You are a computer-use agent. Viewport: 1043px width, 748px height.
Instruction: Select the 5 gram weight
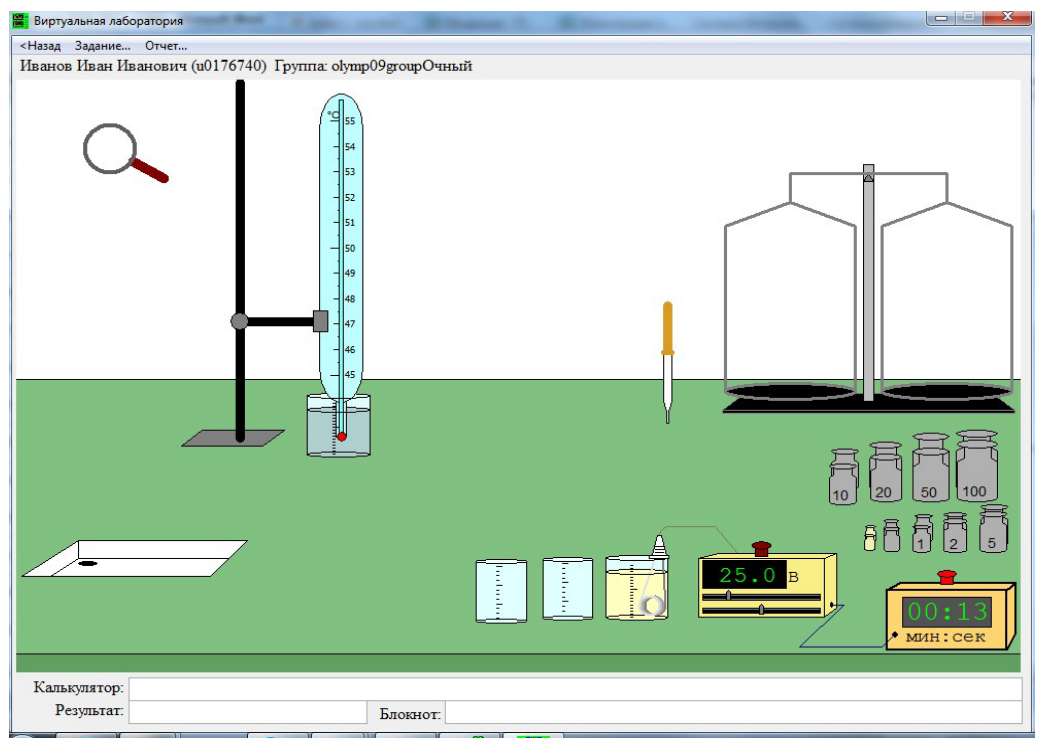tap(993, 529)
